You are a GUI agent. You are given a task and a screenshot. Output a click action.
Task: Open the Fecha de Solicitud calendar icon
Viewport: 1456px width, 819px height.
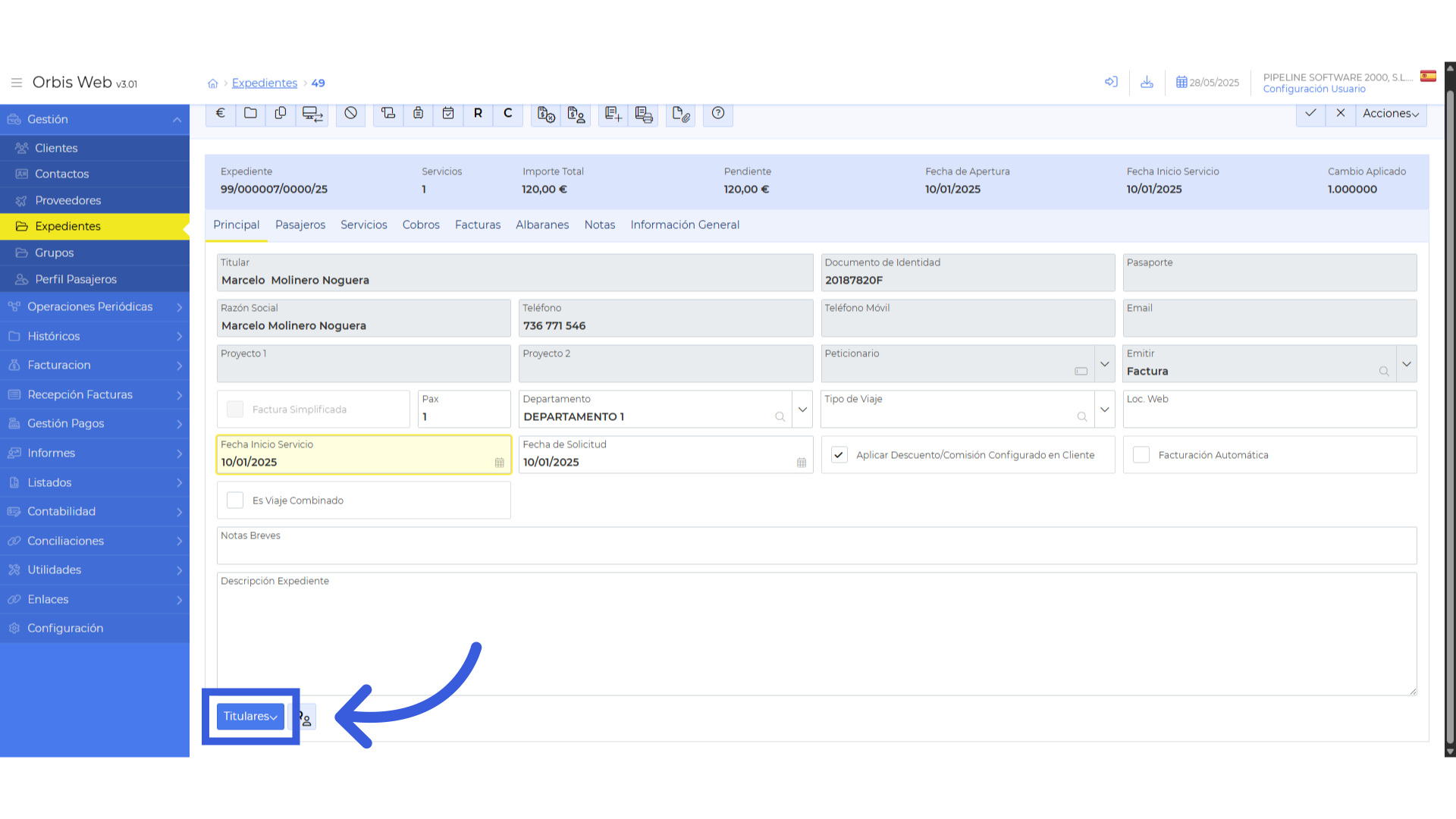pyautogui.click(x=802, y=463)
